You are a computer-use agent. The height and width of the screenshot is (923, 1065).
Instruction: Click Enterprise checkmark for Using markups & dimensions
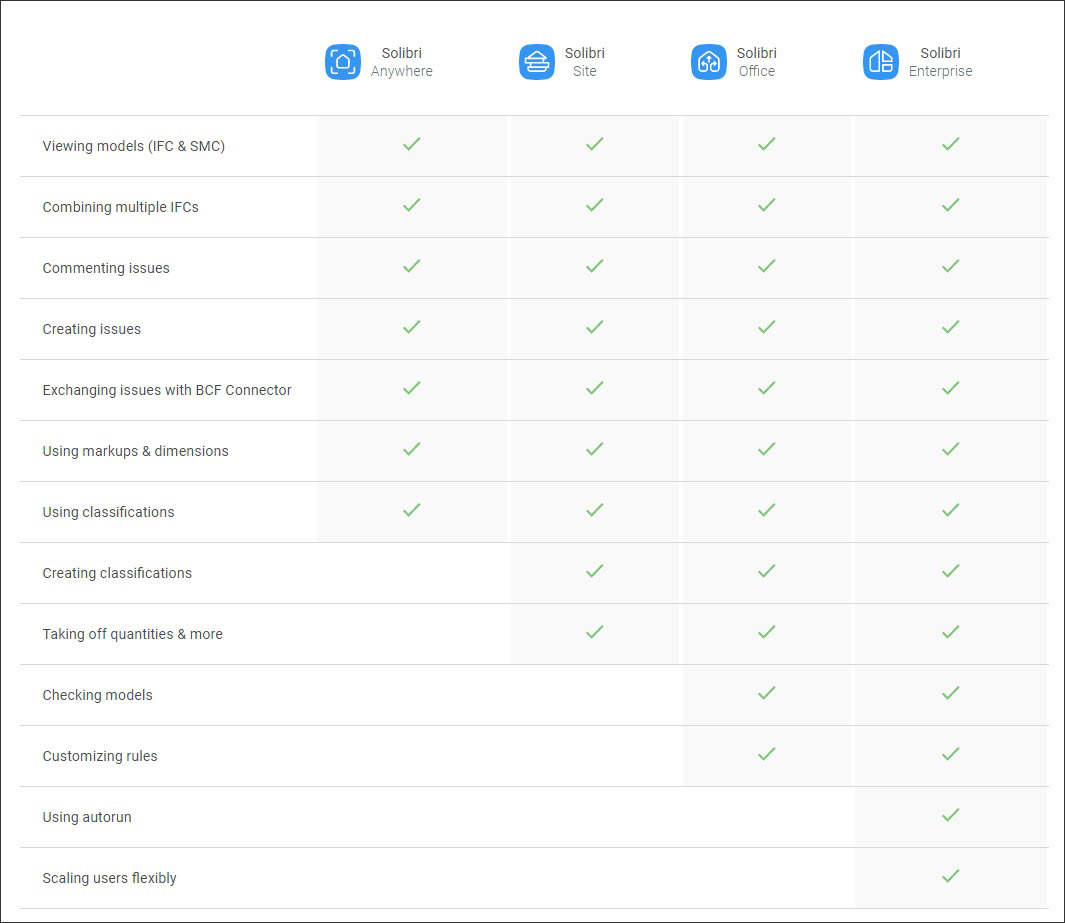tap(951, 449)
